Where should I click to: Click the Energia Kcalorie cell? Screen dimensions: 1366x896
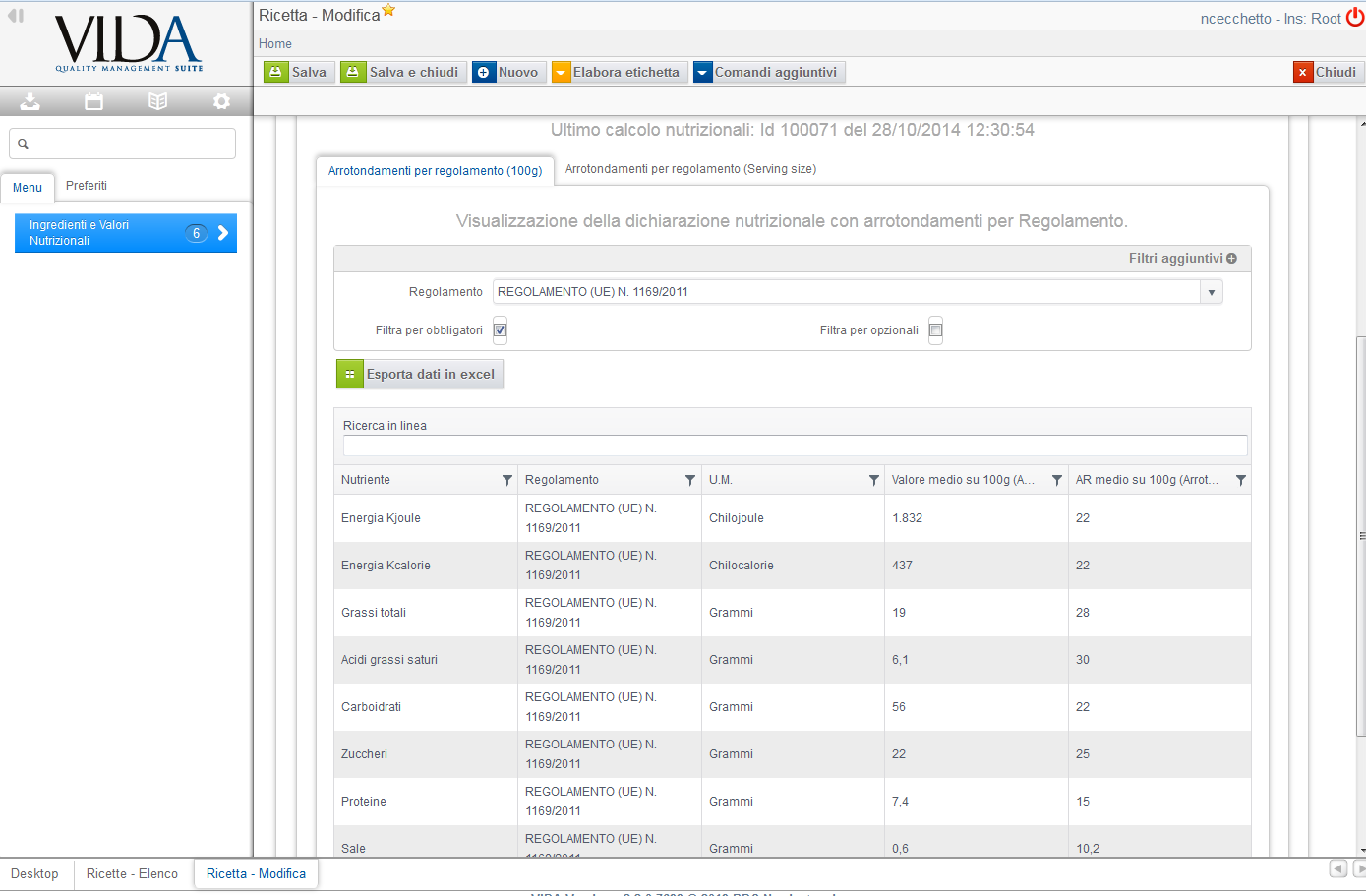click(426, 566)
